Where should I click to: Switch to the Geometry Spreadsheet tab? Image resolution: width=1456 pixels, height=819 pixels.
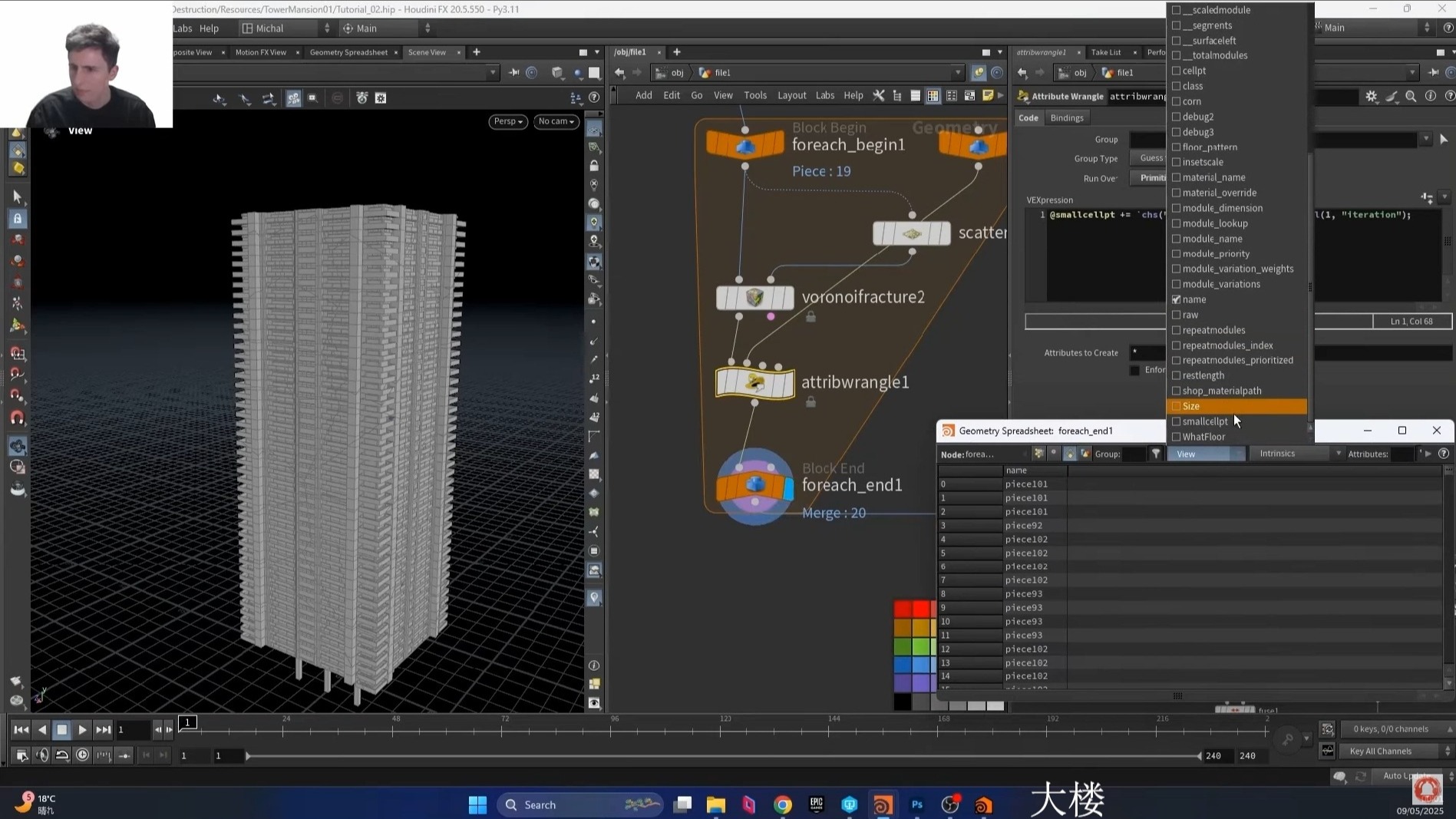pos(348,52)
